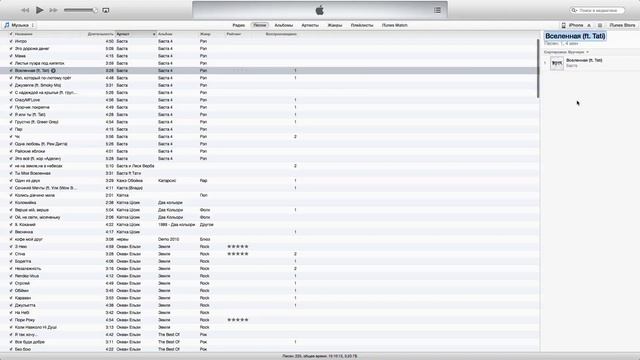
Task: Uncheck the Интро song checkbox
Action: point(11,41)
